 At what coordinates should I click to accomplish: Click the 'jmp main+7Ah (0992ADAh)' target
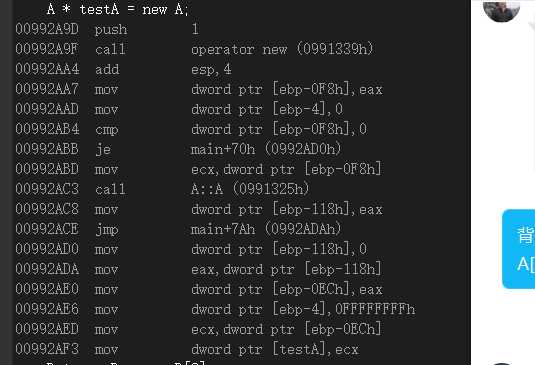tap(266, 229)
